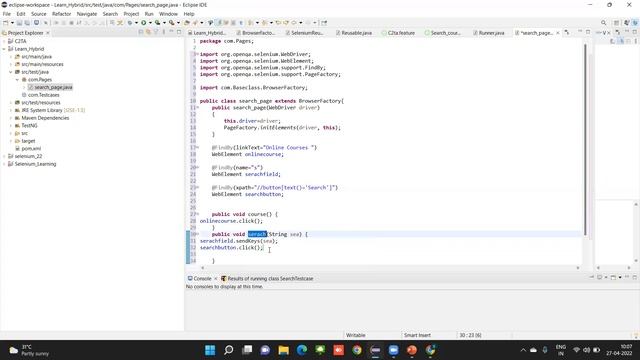Click the taskbar clock and date
Image resolution: width=640 pixels, height=360 pixels.
tap(619, 350)
